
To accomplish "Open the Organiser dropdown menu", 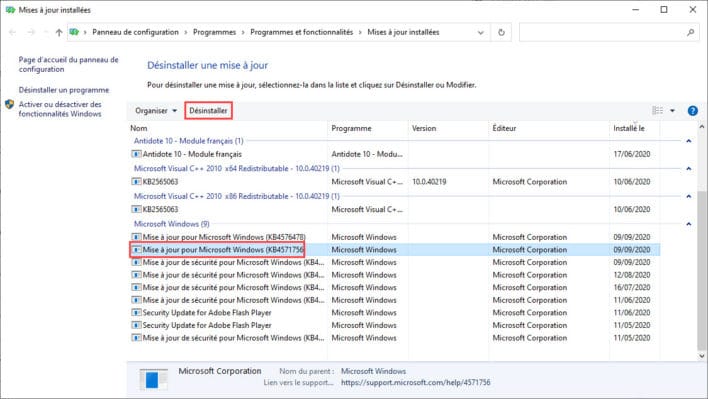I will click(156, 111).
